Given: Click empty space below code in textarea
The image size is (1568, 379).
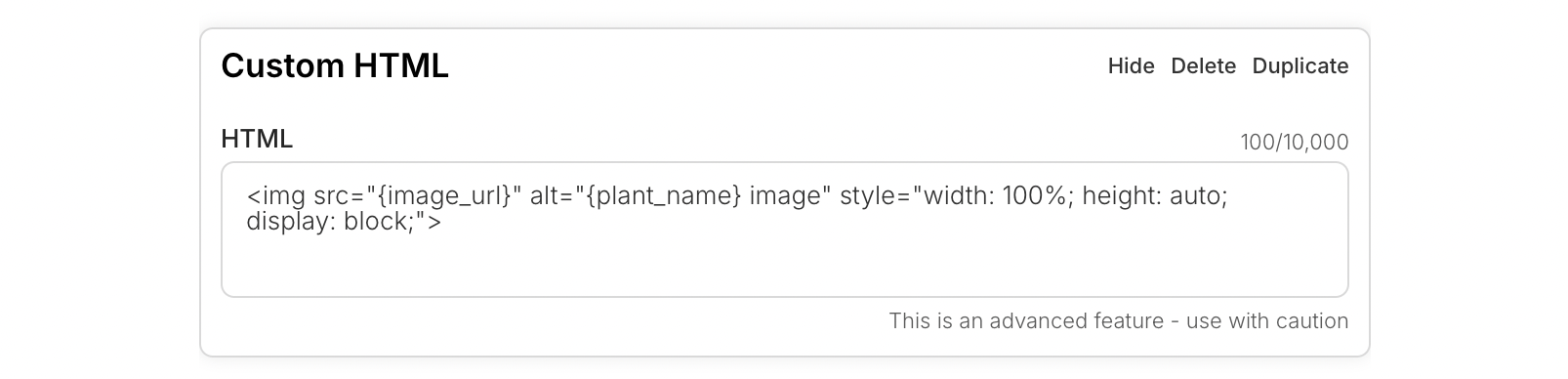Looking at the screenshot, I should (x=784, y=266).
